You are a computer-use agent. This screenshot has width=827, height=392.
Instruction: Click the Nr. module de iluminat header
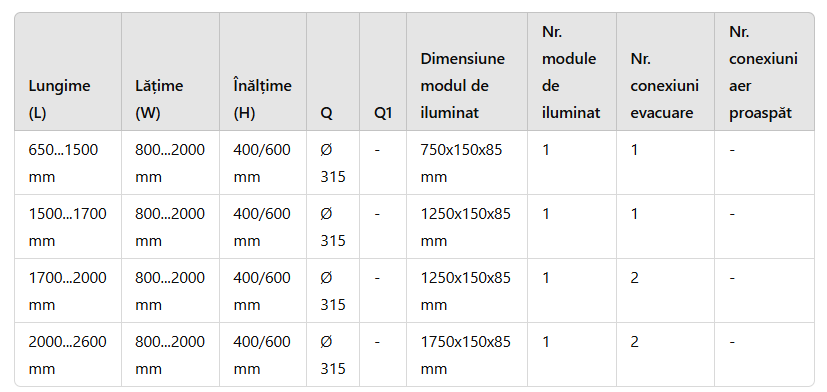(x=572, y=72)
